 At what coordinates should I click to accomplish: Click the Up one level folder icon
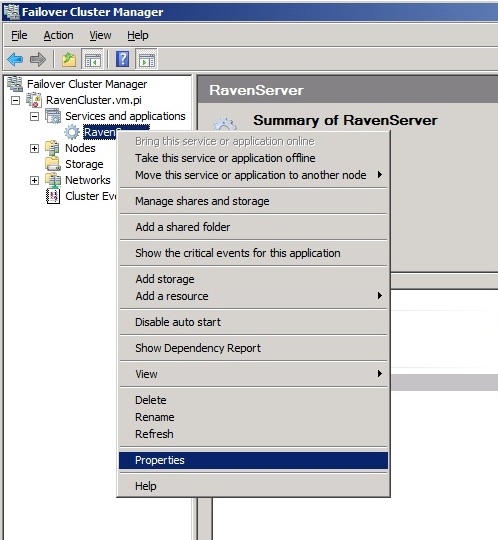click(x=69, y=59)
